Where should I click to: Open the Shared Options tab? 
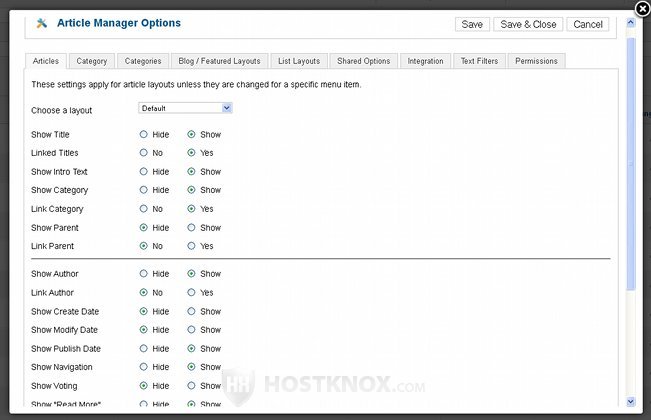(x=364, y=61)
